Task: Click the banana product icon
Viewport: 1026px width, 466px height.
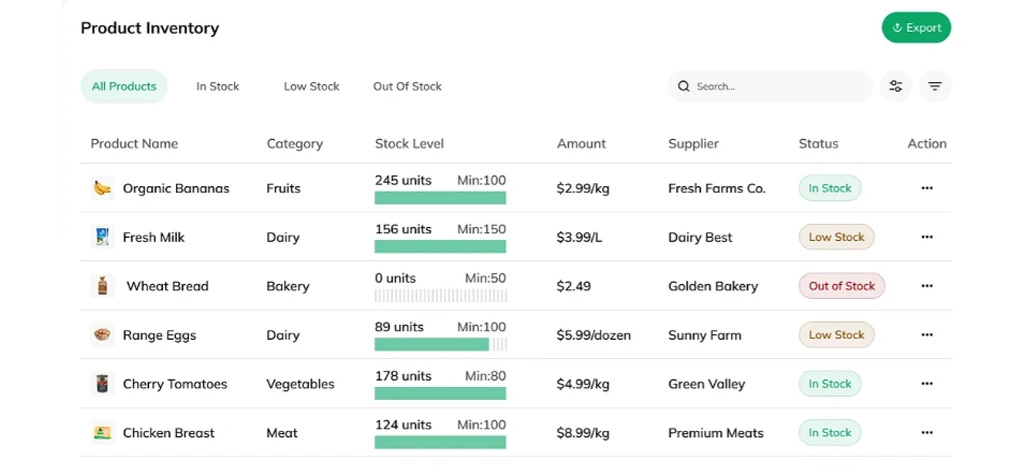Action: click(102, 188)
